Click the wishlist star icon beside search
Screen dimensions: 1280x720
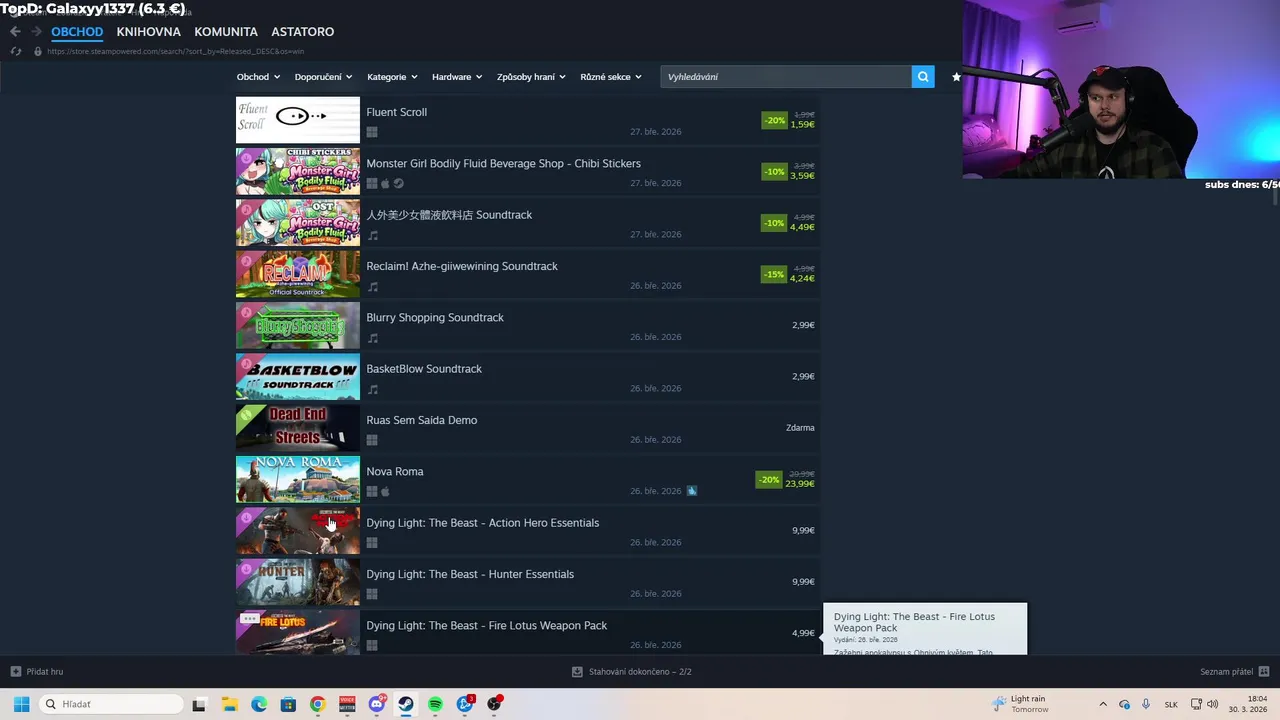956,77
